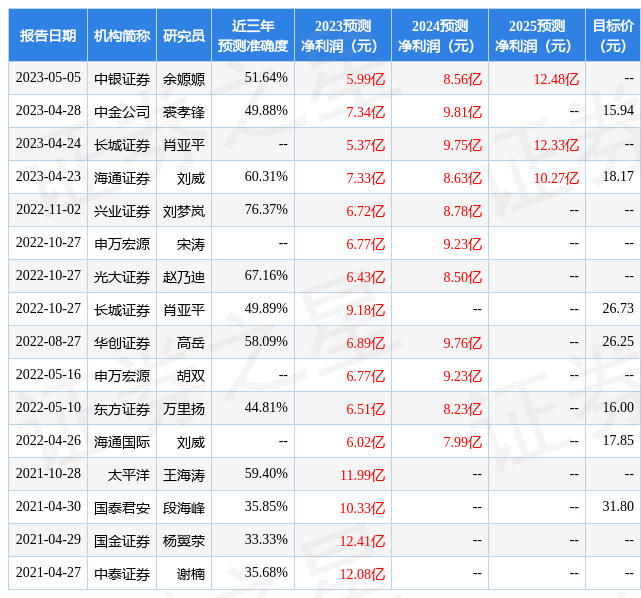Image resolution: width=641 pixels, height=598 pixels.
Task: Open the 太平洋 institution entry
Action: click(x=128, y=474)
